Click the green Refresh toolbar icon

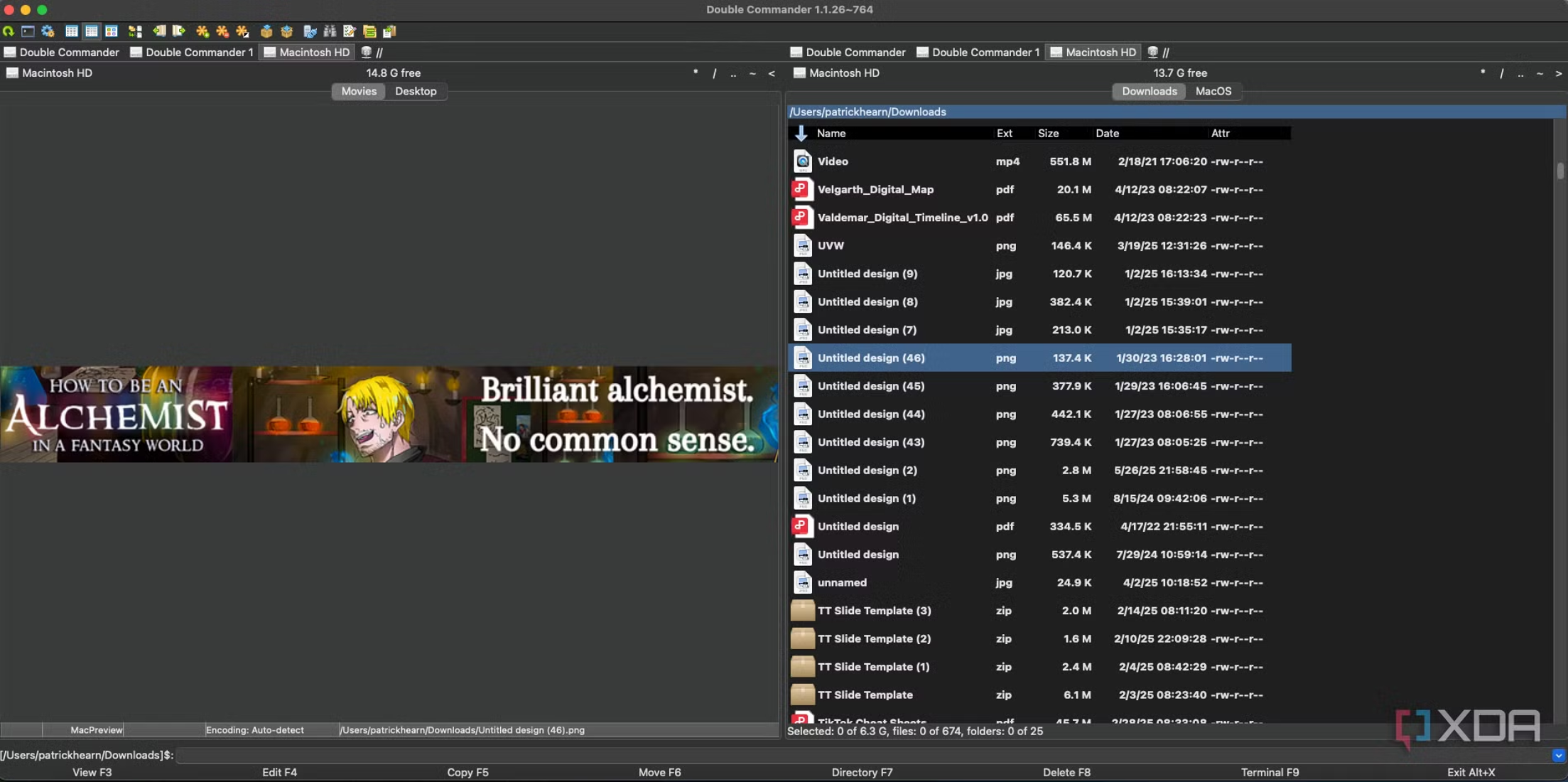pyautogui.click(x=9, y=31)
